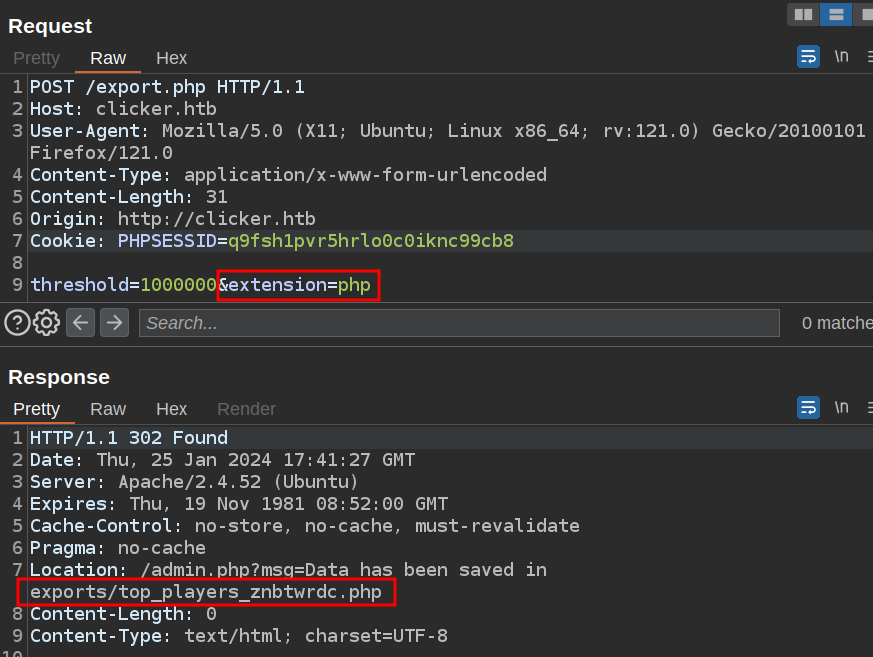Viewport: 873px width, 657px height.
Task: Toggle word wrap in Request panel
Action: [x=808, y=57]
